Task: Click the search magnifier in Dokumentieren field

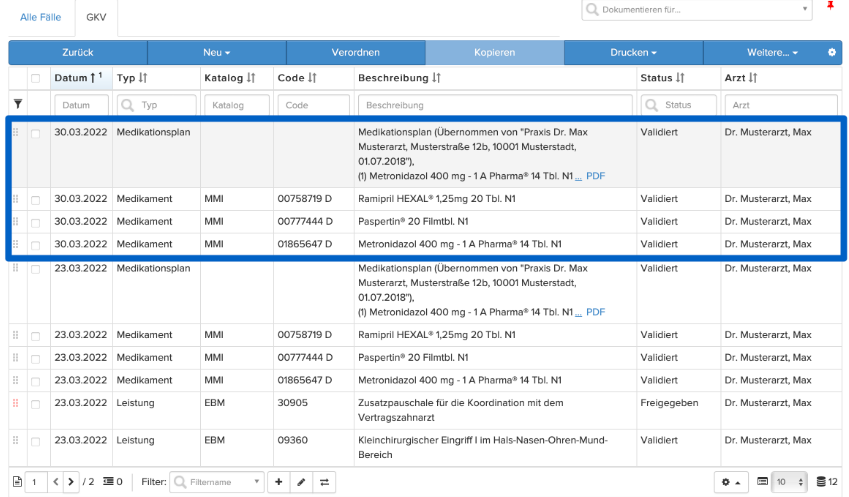Action: 592,9
